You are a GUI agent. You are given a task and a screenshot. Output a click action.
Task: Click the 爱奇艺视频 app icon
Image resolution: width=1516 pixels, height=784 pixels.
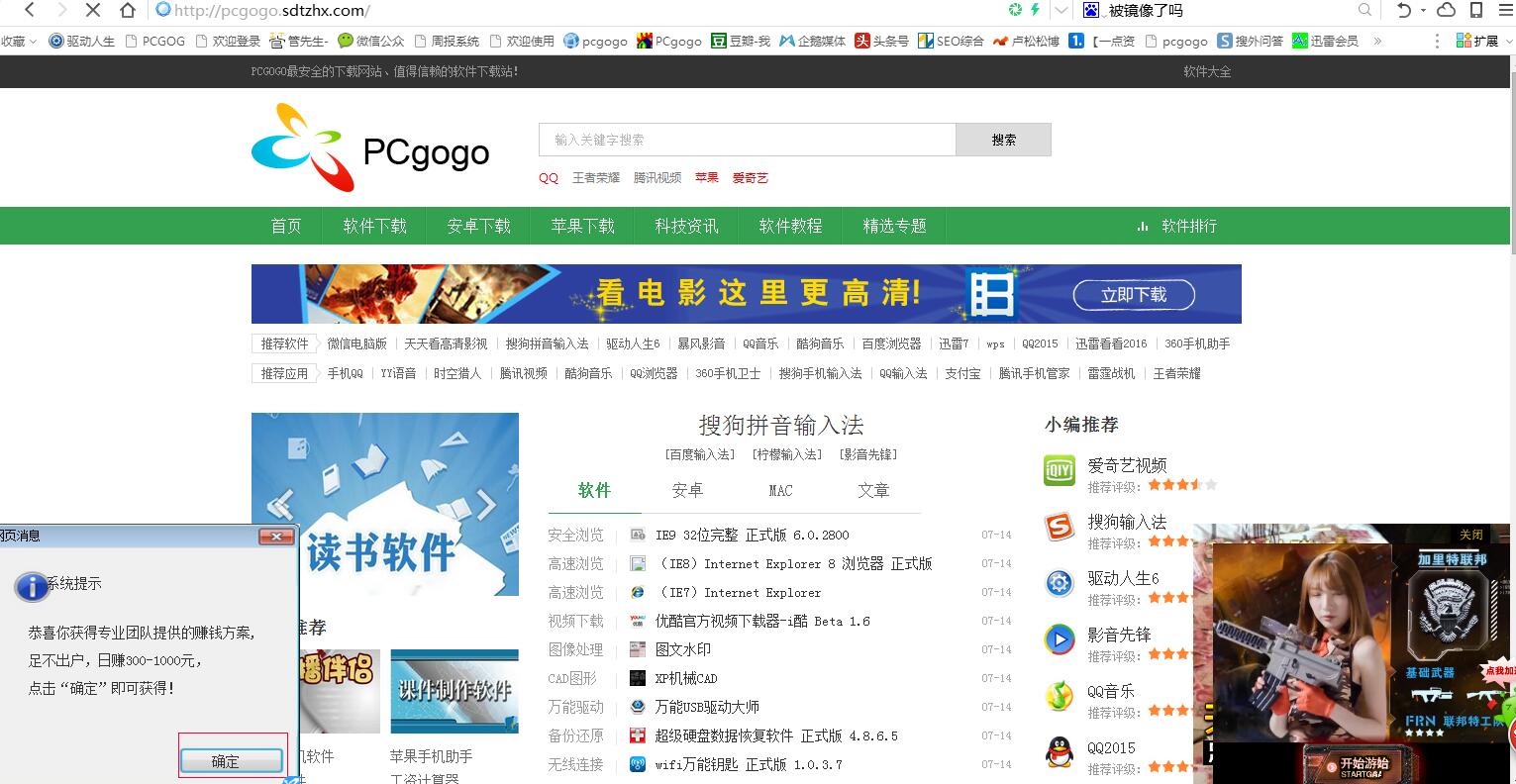[x=1060, y=471]
